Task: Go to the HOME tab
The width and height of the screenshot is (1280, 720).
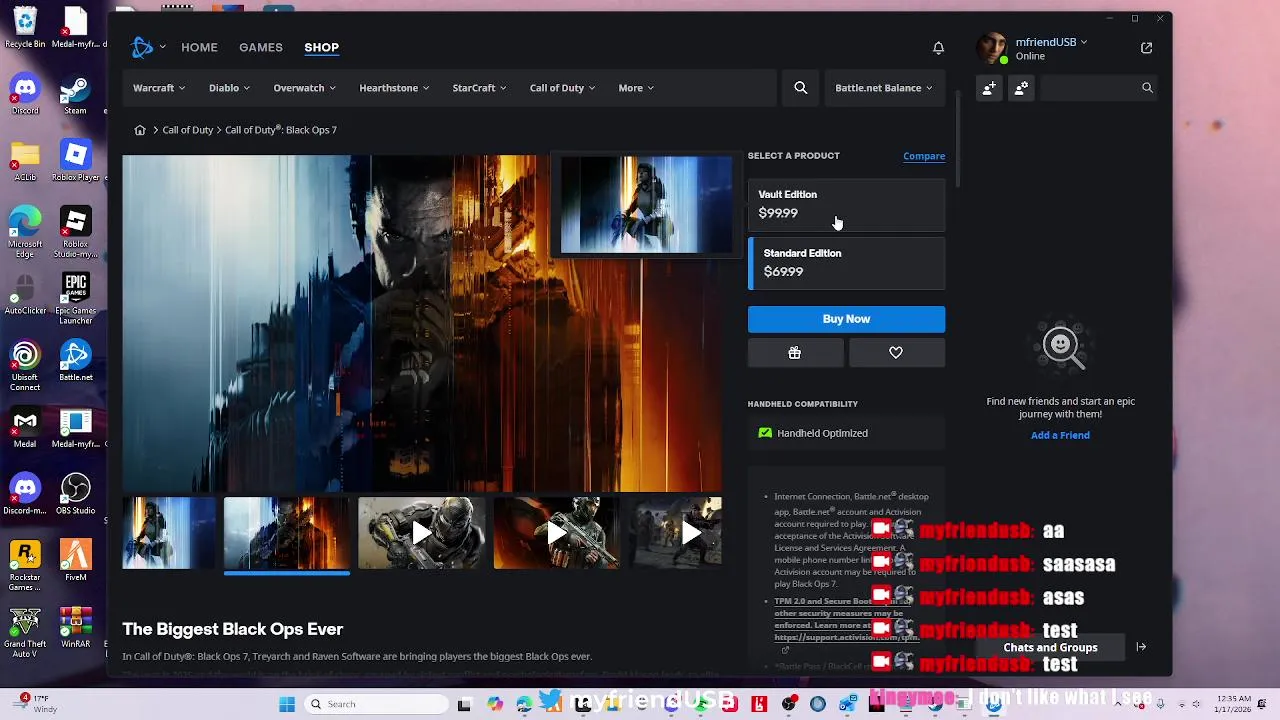Action: pos(199,47)
